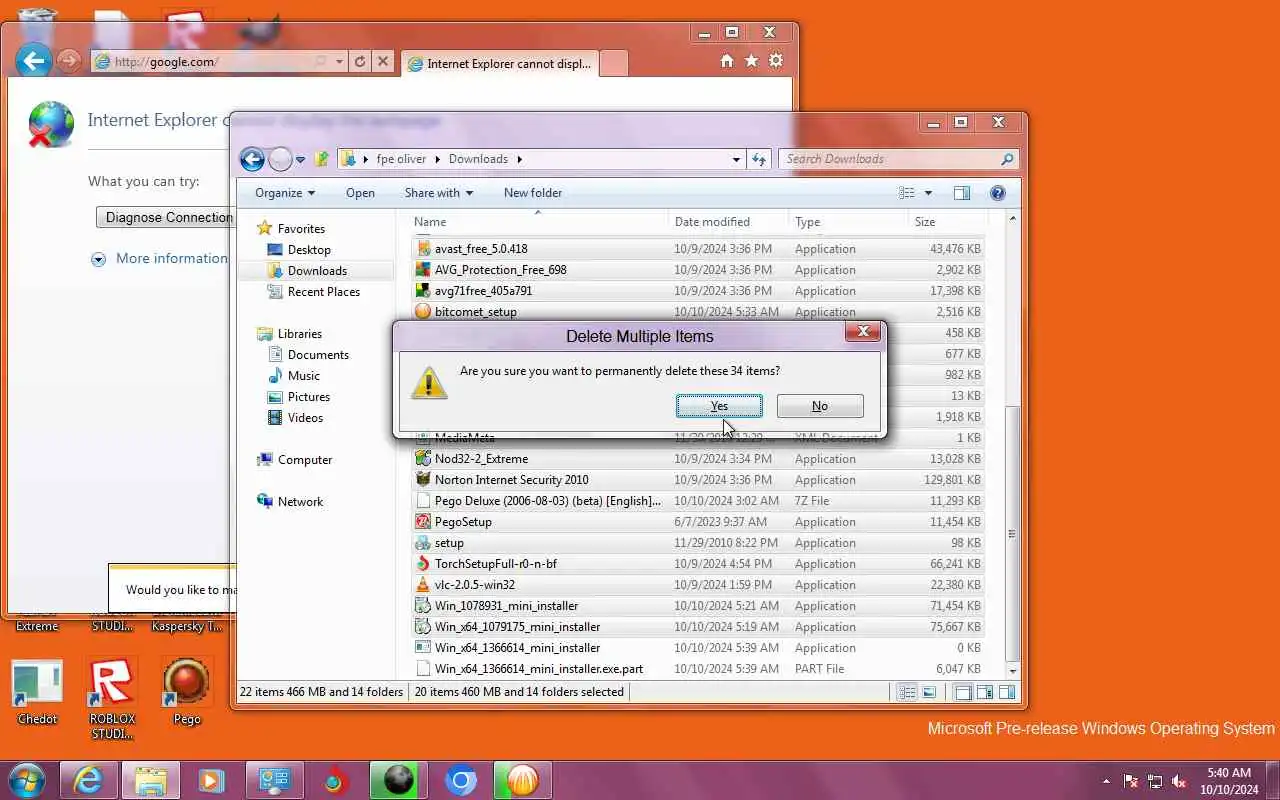
Task: Show hidden system tray icons
Action: pyautogui.click(x=1106, y=781)
